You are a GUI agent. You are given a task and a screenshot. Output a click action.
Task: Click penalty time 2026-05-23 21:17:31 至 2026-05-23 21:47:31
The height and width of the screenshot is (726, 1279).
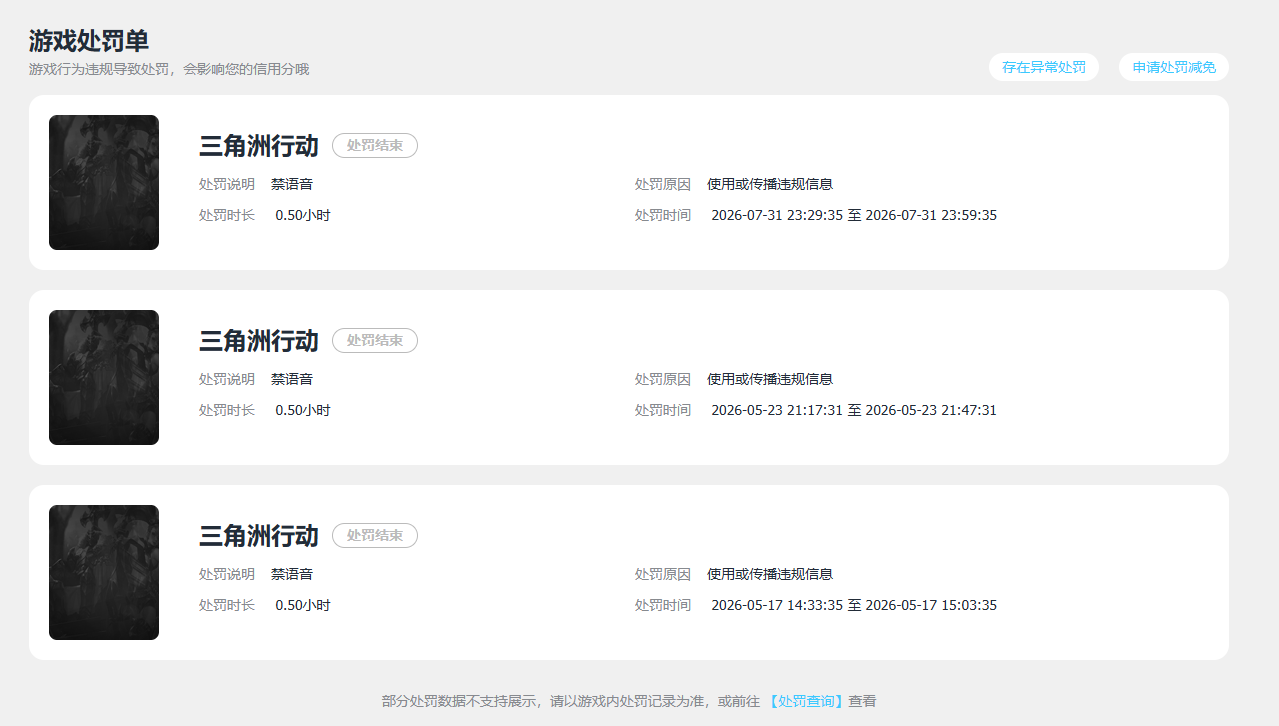tap(854, 410)
